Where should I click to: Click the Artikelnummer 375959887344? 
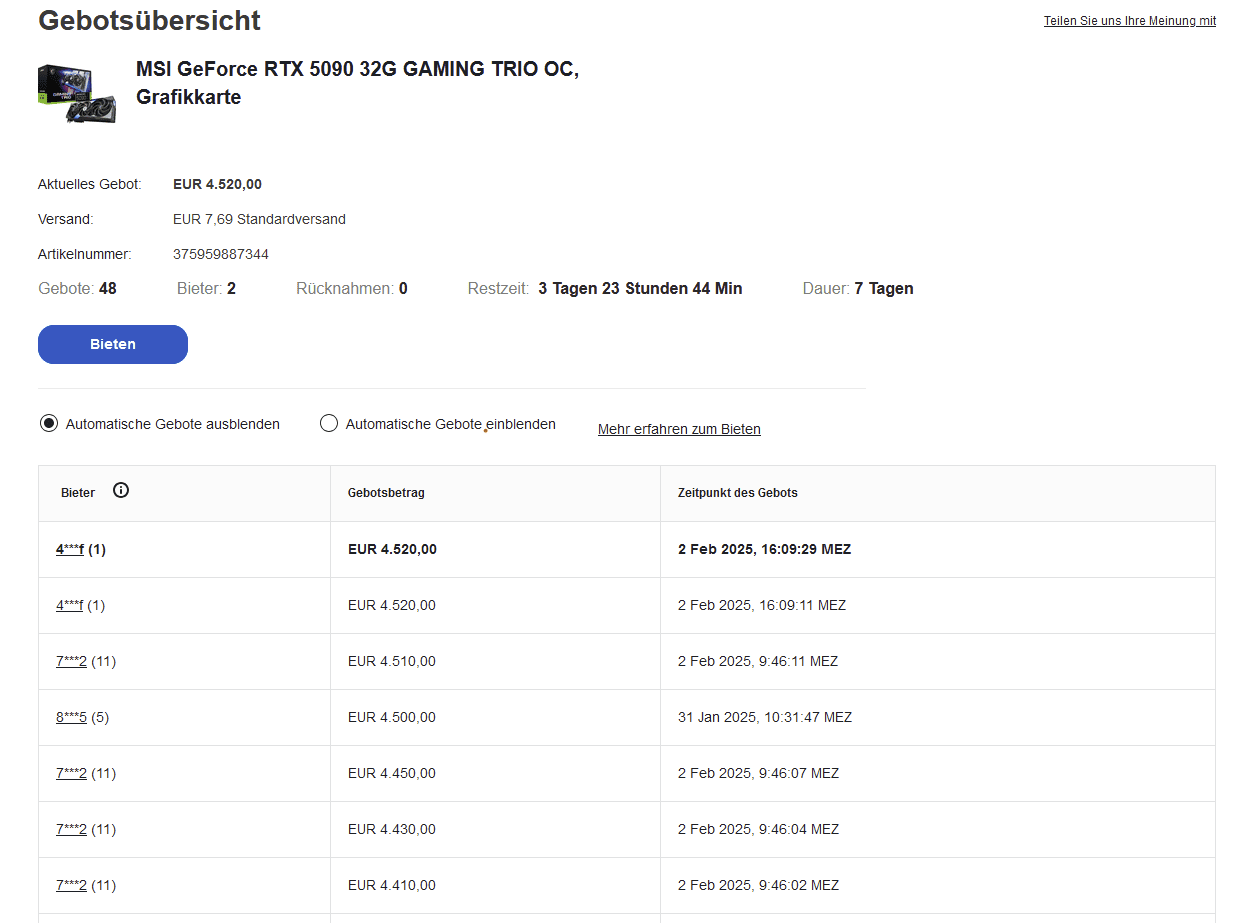pyautogui.click(x=221, y=254)
